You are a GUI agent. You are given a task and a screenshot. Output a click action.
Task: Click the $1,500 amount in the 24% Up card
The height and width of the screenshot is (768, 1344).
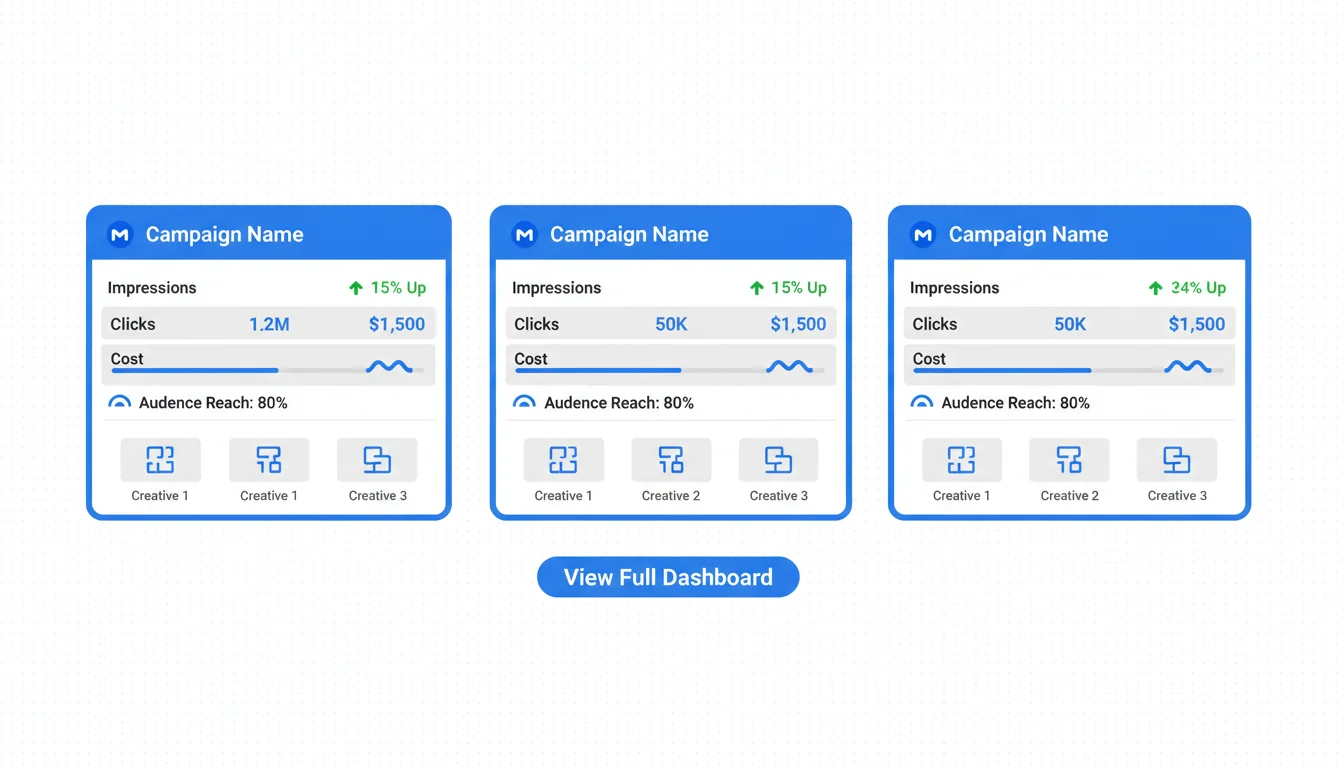[x=1196, y=324]
